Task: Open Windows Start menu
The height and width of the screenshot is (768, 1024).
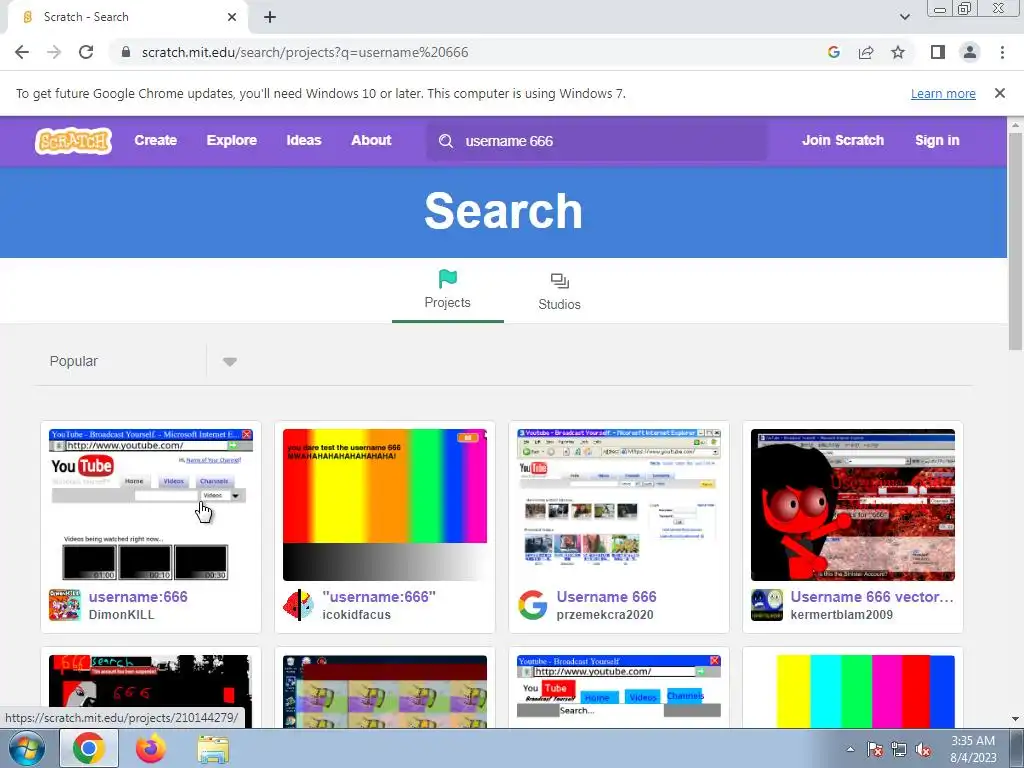Action: pyautogui.click(x=27, y=748)
